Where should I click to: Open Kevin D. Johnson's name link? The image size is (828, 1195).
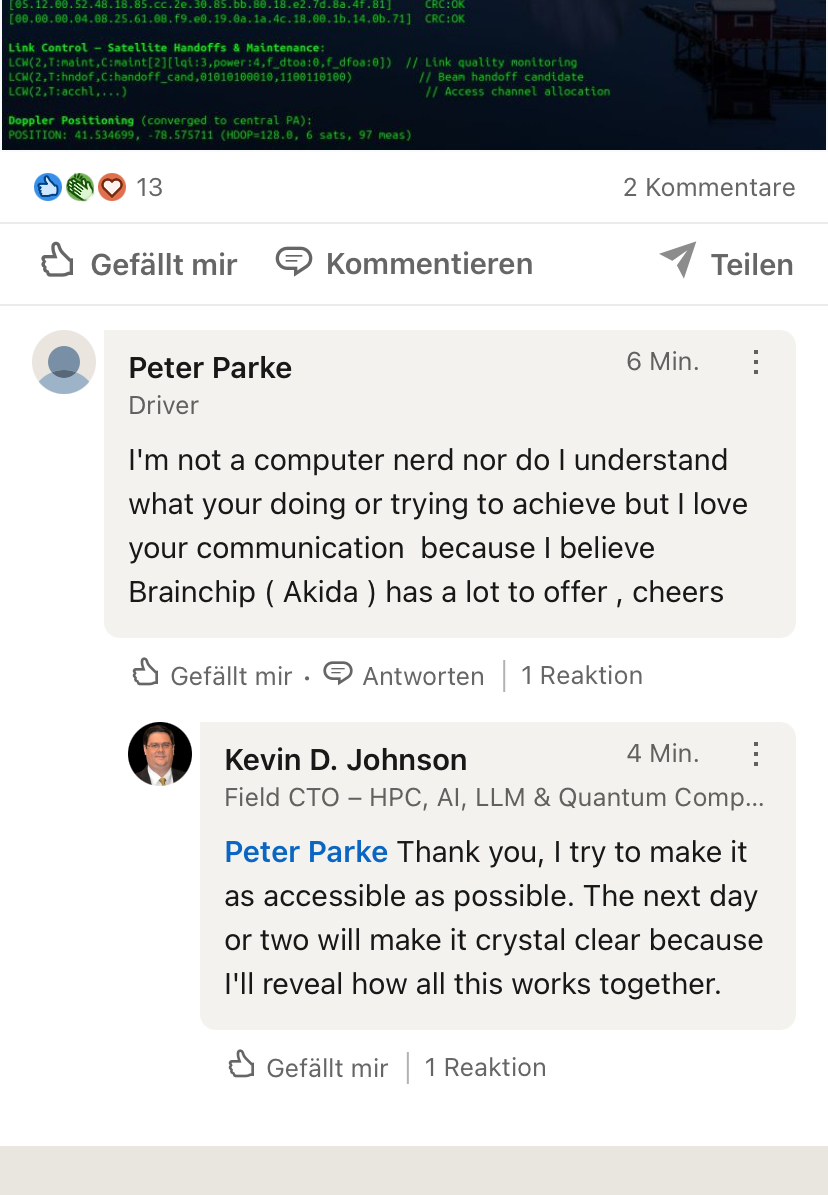[345, 760]
